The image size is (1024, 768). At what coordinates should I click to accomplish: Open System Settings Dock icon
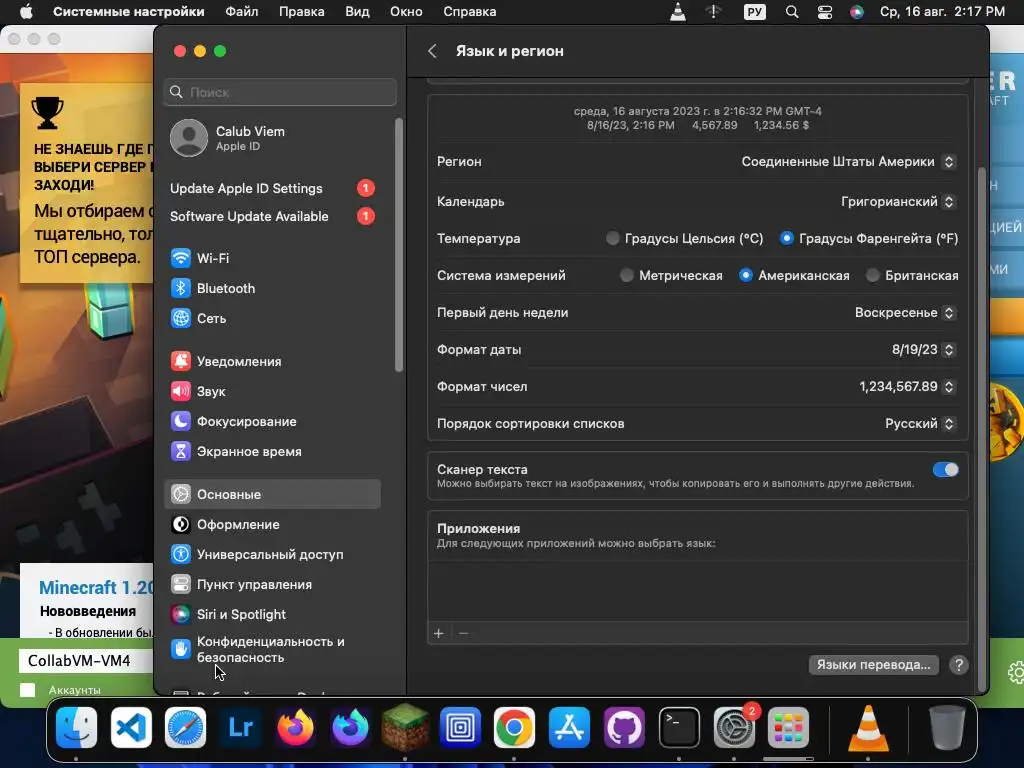[x=733, y=727]
